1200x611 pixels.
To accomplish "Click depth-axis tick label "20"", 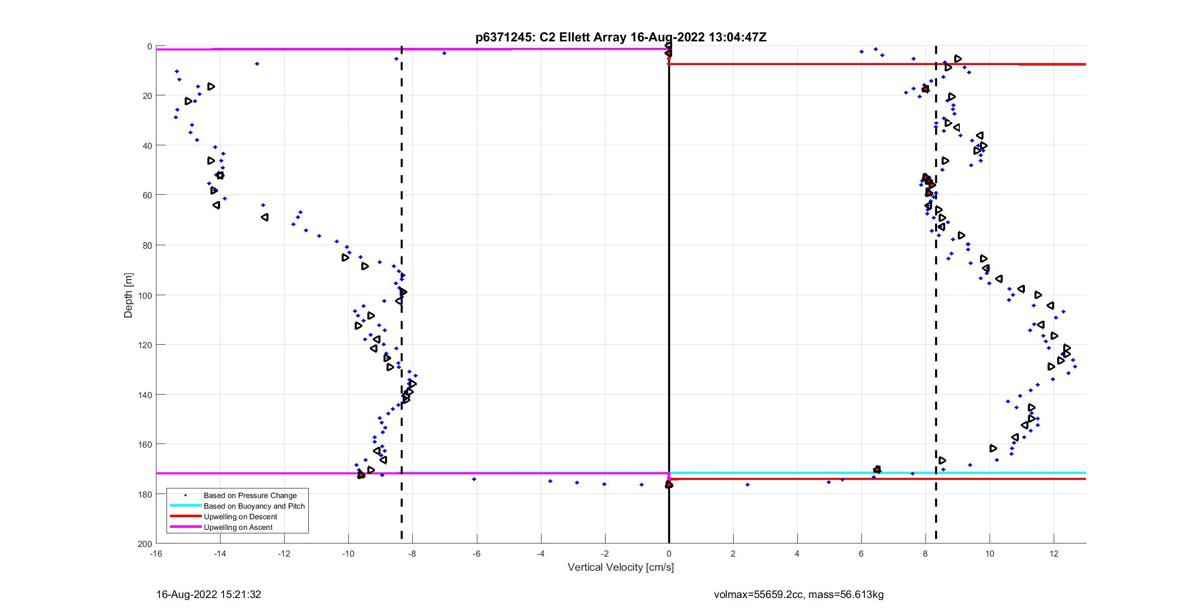I will click(146, 96).
